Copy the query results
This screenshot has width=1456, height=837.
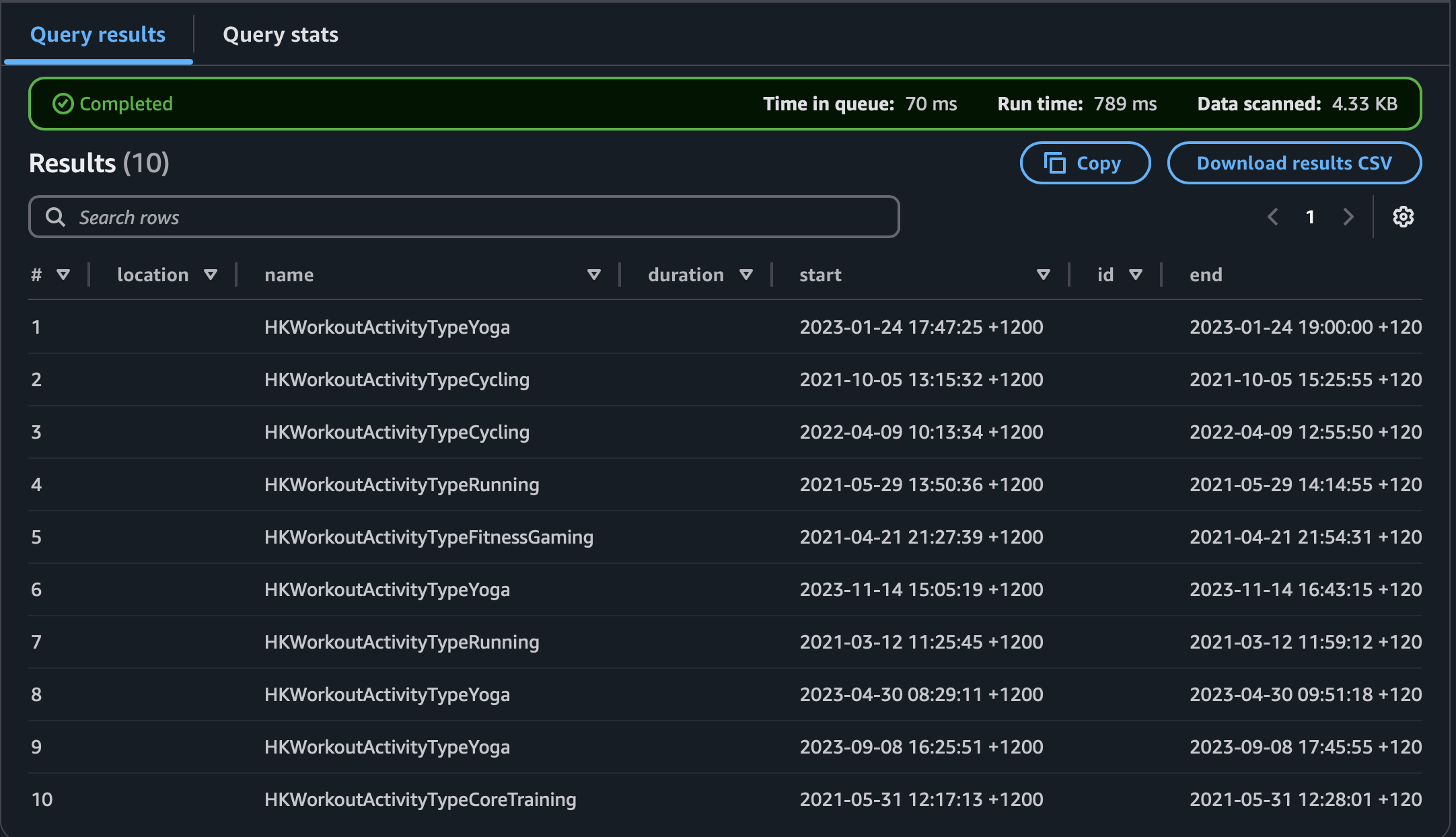[x=1085, y=163]
